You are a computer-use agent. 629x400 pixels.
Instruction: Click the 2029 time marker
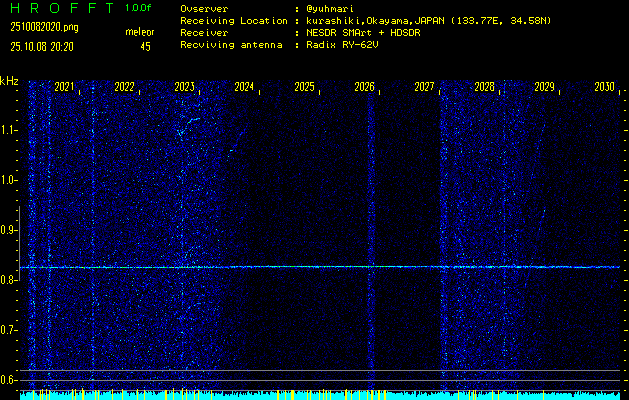[545, 87]
